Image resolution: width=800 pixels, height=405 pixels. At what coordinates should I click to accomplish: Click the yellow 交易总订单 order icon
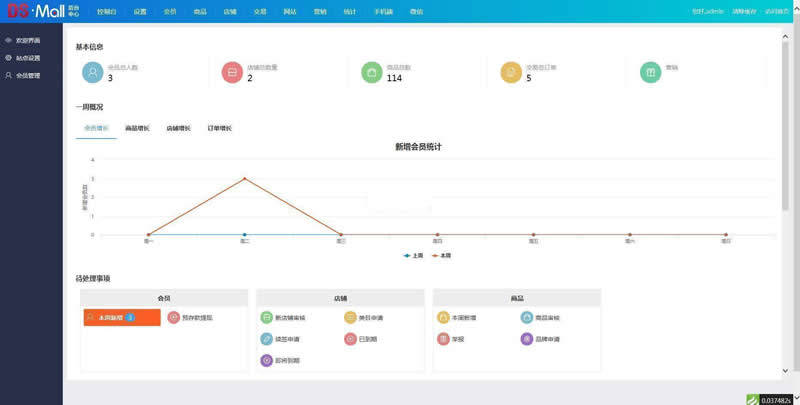tap(511, 72)
